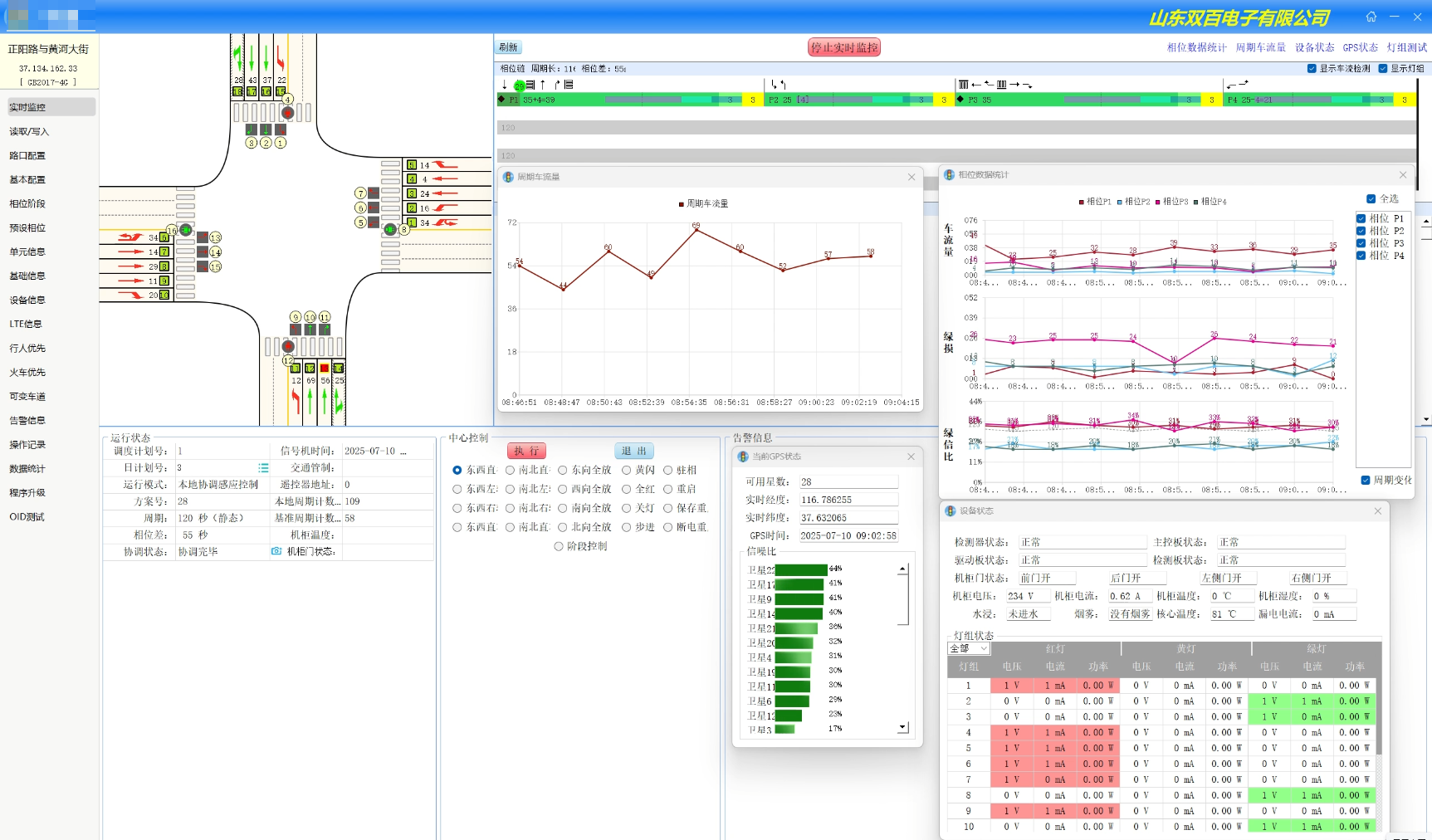Click the traffic light icon of 相位数据统计 window
Viewport: 1432px width, 840px height.
click(950, 175)
